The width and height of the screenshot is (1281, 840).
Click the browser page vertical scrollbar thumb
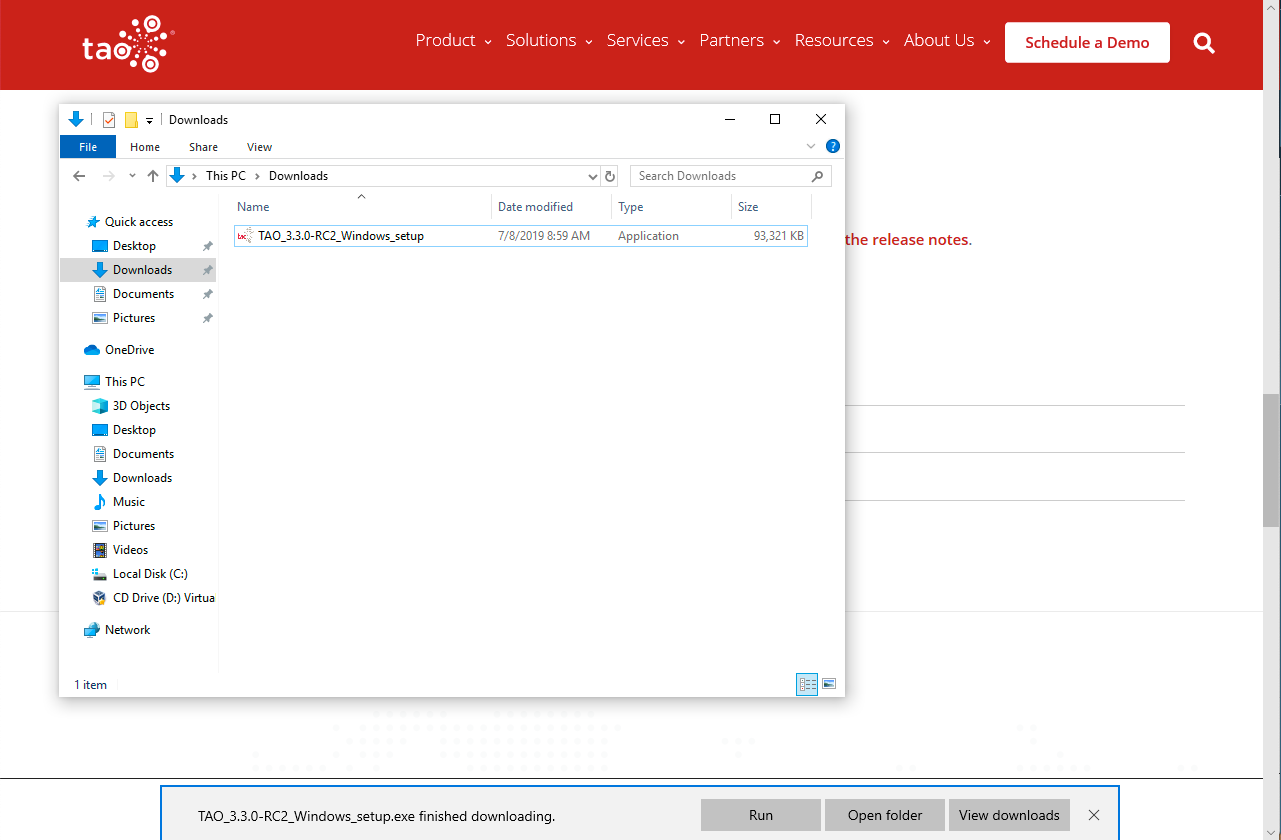point(1271,460)
